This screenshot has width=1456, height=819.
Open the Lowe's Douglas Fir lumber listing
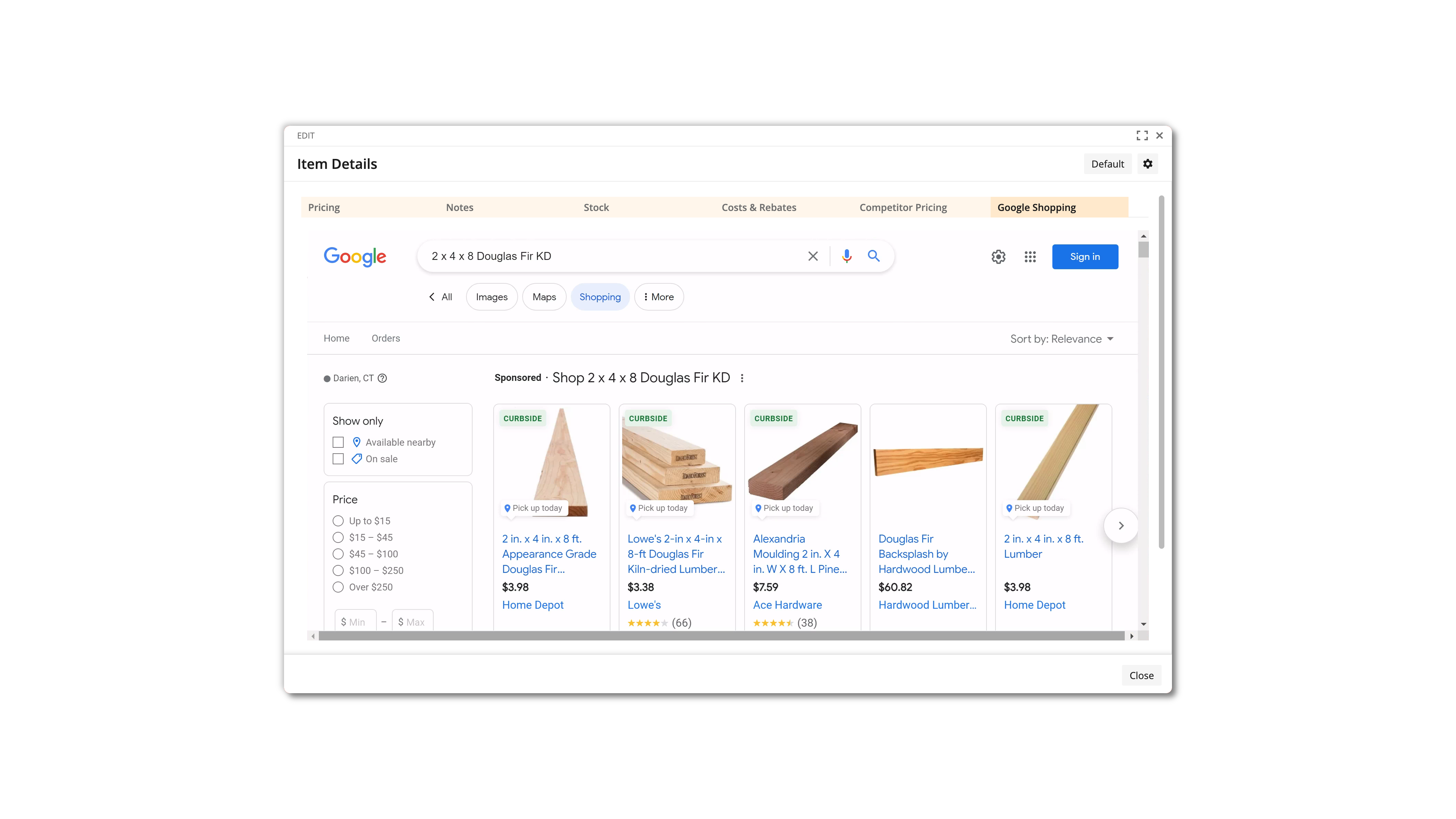point(676,554)
